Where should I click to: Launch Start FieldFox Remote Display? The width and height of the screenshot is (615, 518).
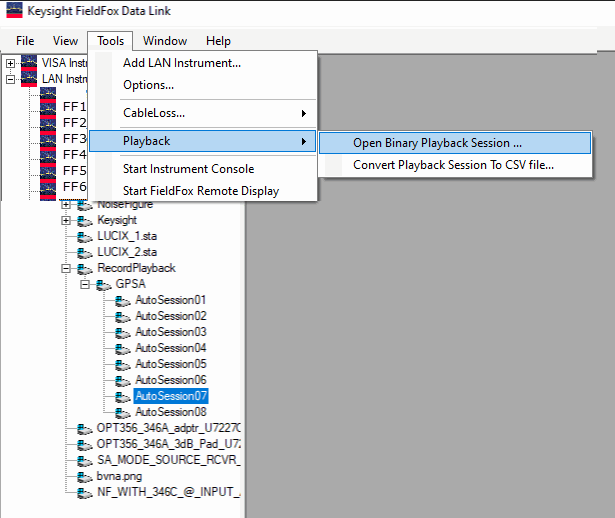click(x=202, y=191)
